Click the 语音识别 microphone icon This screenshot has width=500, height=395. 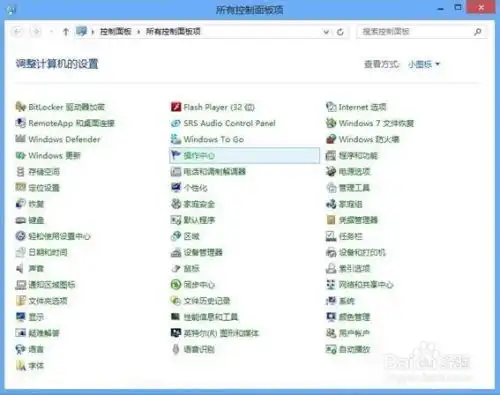[x=176, y=349]
